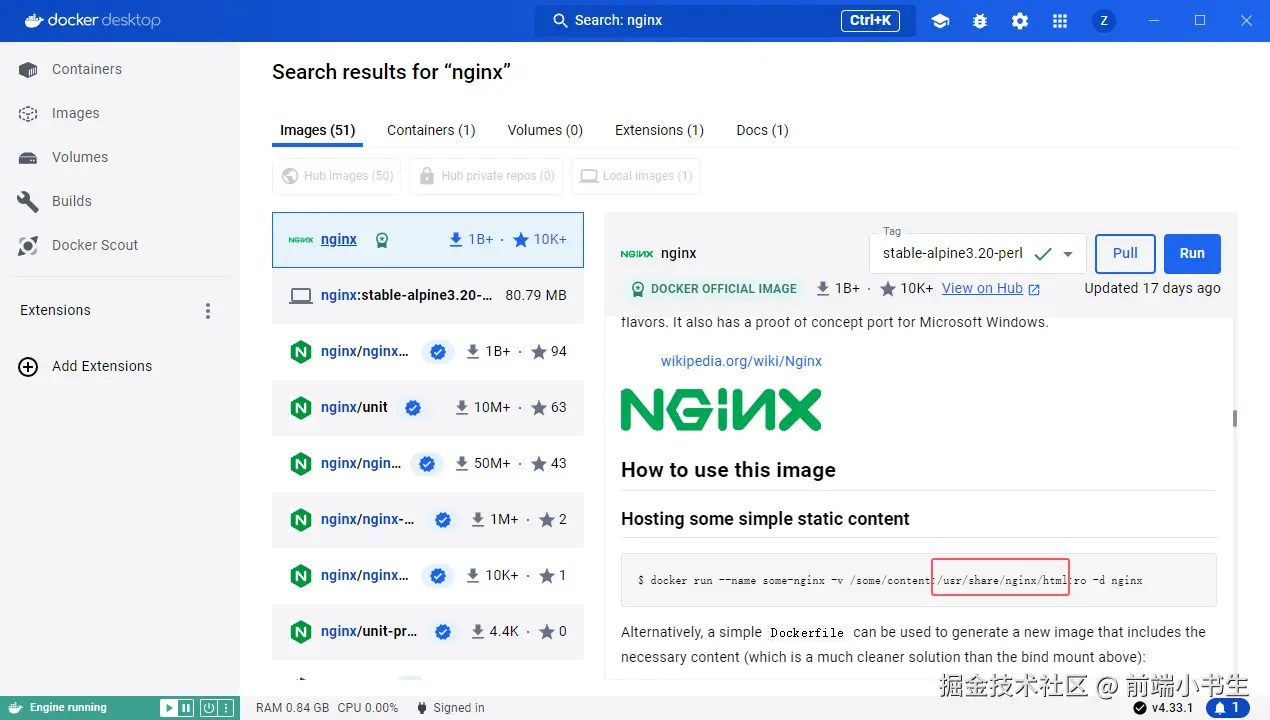Click the external link icon beside View on Hub
Image resolution: width=1270 pixels, height=720 pixels.
(x=1034, y=289)
